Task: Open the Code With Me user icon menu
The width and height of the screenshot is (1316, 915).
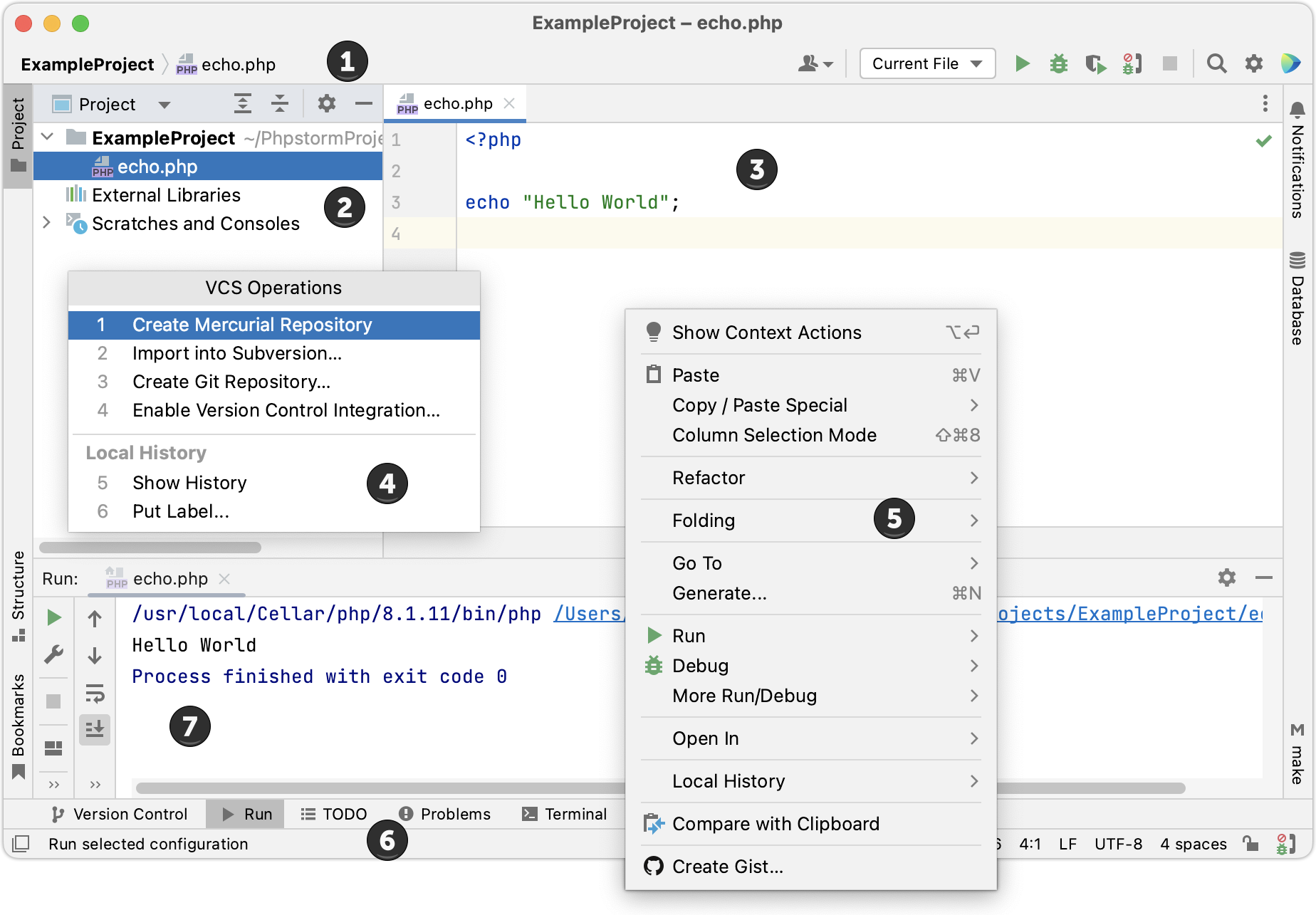Action: click(x=815, y=64)
